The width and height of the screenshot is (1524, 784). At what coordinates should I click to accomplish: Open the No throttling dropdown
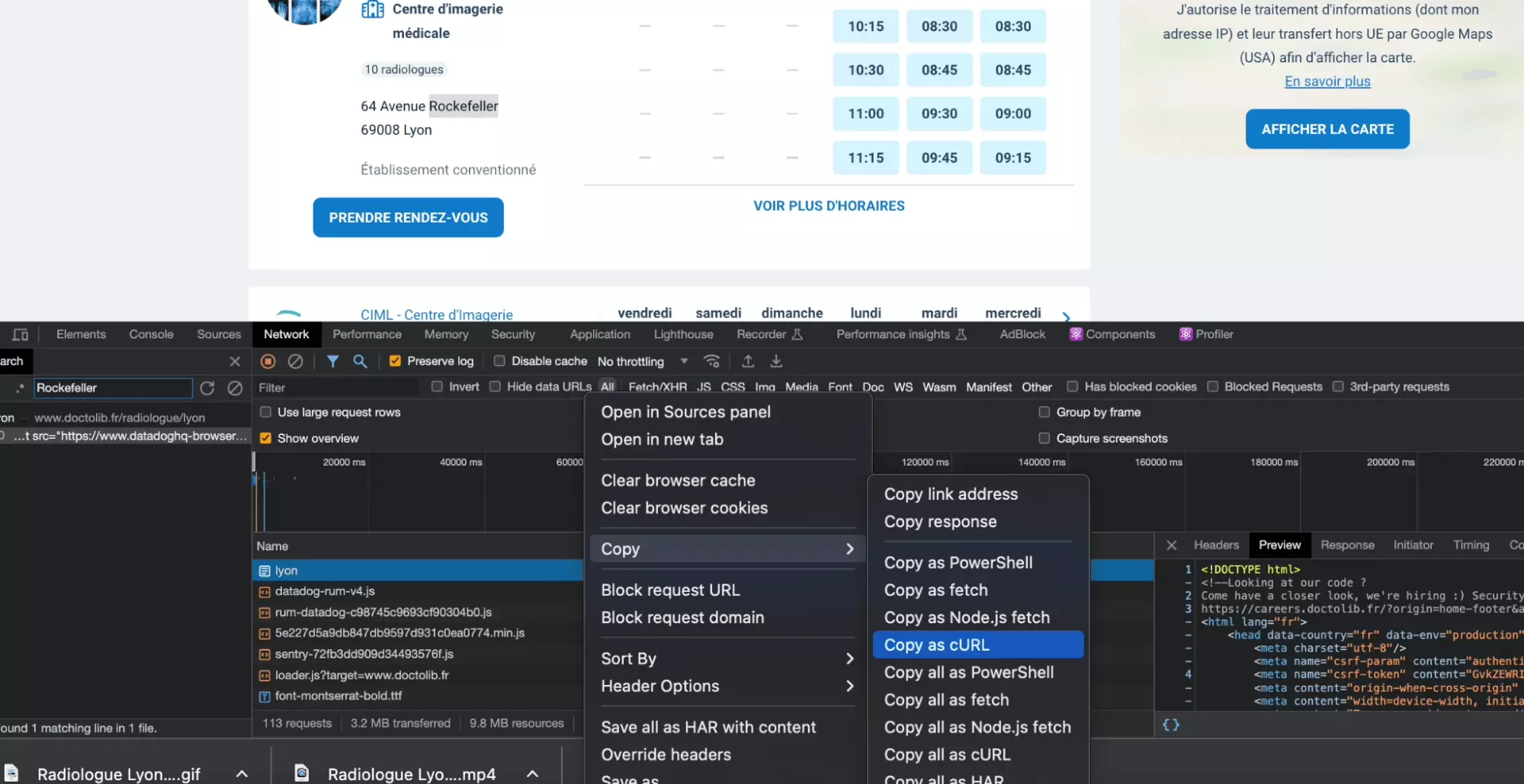coord(642,361)
